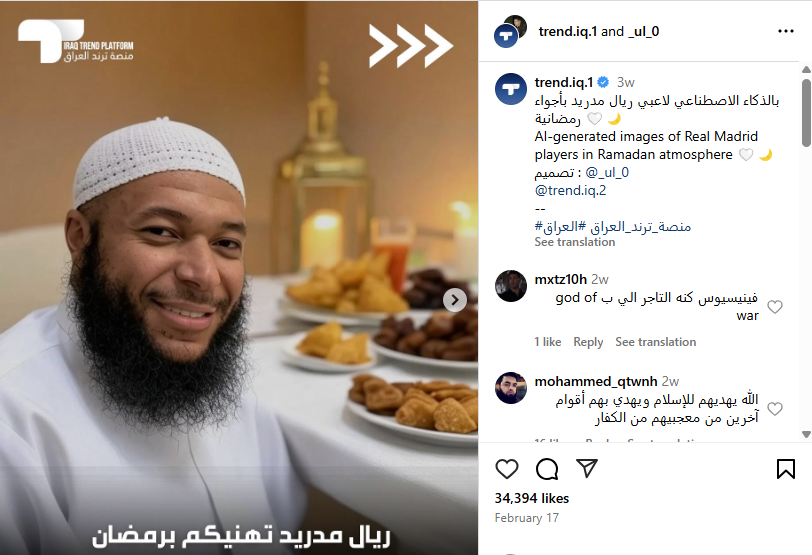
Task: Save the post with the bookmark icon
Action: (785, 469)
